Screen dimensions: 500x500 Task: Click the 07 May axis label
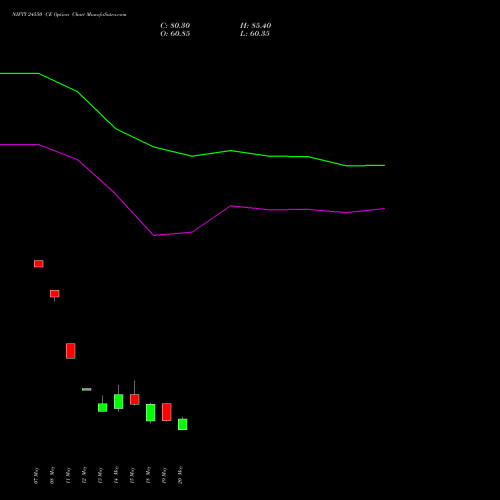[x=36, y=475]
